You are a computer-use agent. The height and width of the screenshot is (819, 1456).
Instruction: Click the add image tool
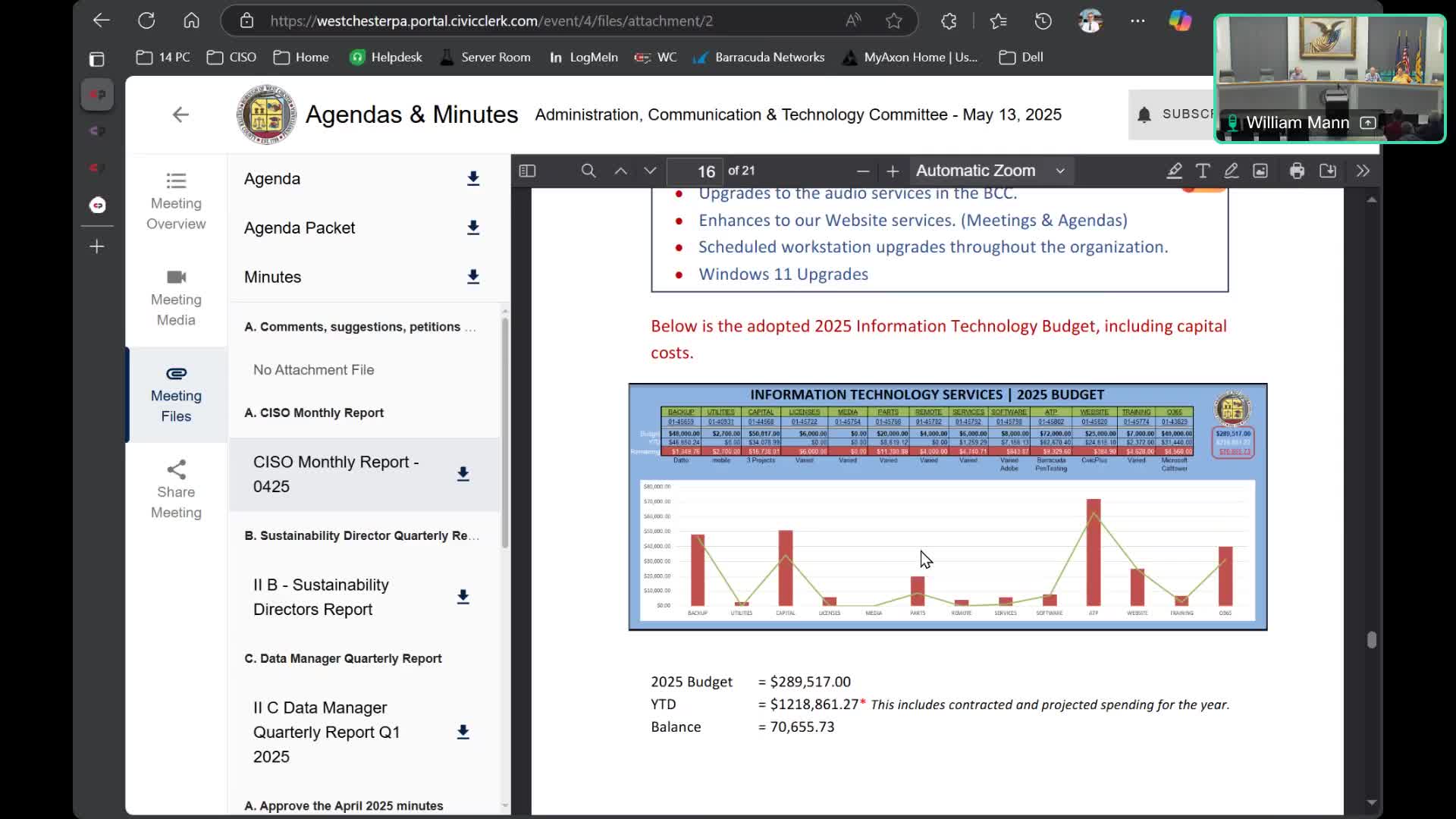pyautogui.click(x=1260, y=171)
